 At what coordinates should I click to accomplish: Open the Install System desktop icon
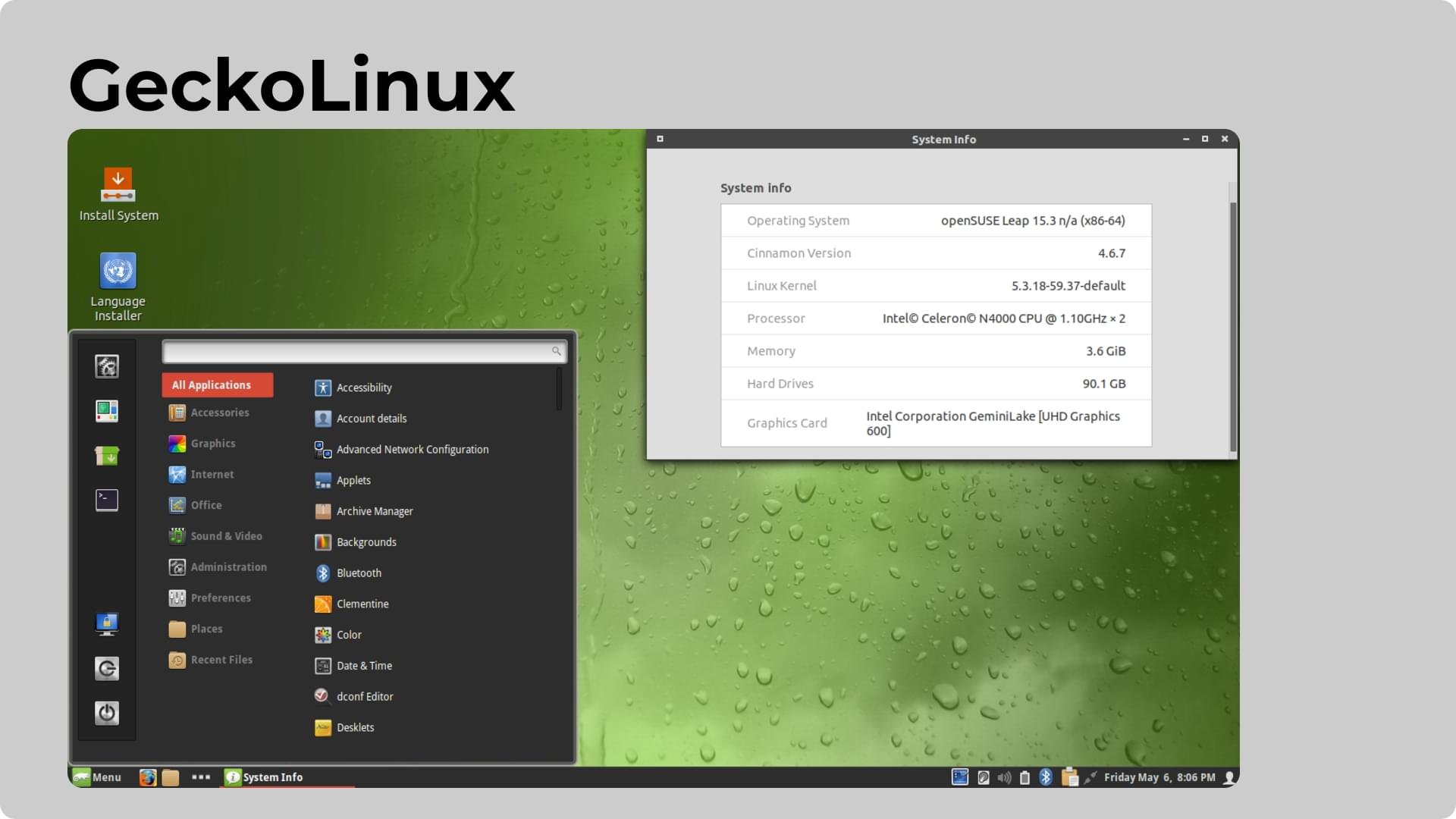click(x=118, y=195)
